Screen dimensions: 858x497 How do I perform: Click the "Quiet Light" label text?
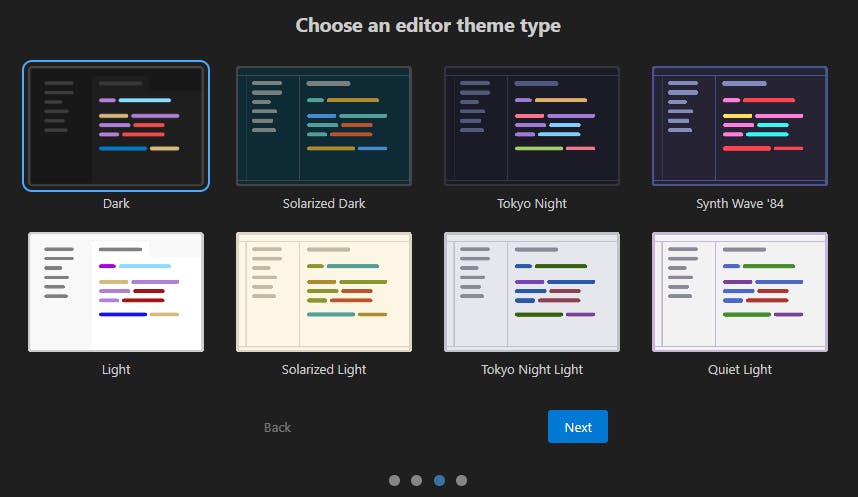tap(740, 369)
